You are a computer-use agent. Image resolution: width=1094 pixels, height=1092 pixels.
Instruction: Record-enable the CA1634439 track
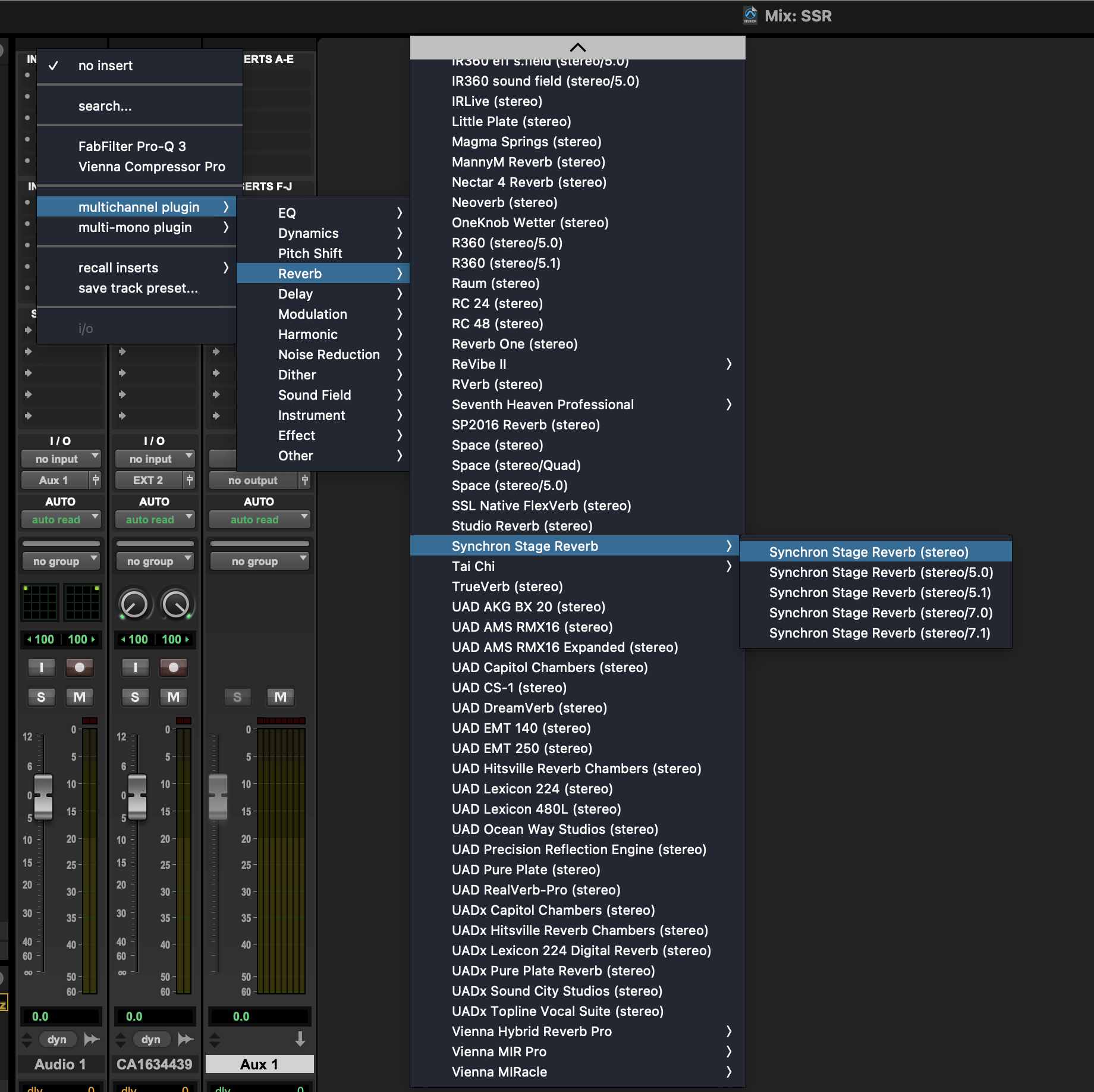(173, 667)
